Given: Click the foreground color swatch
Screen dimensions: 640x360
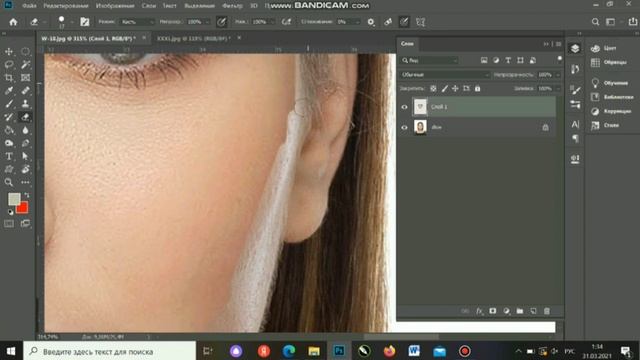Looking at the screenshot, I should 14,199.
